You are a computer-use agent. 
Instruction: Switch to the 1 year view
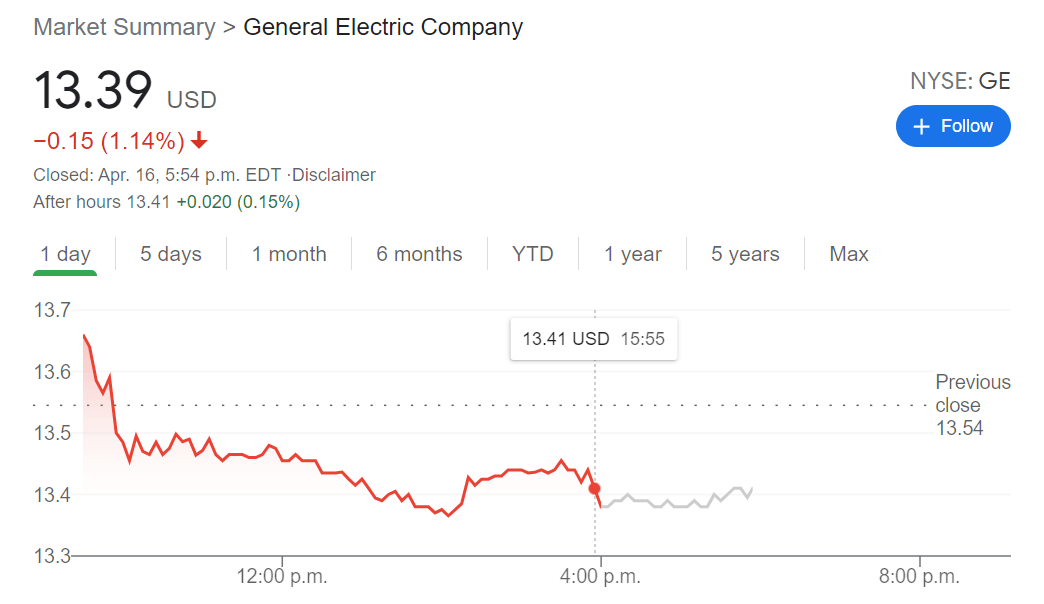pyautogui.click(x=633, y=254)
